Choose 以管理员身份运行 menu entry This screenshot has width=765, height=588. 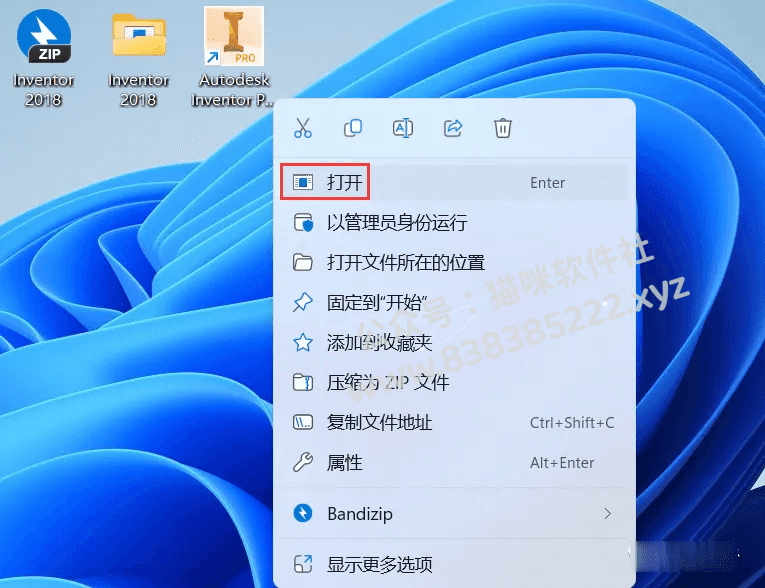[x=454, y=223]
